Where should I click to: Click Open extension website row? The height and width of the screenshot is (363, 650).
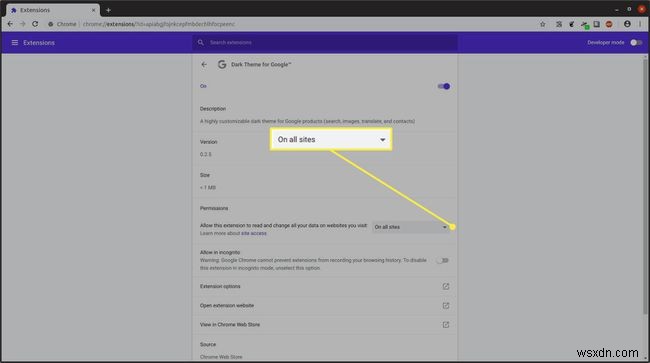coord(325,305)
